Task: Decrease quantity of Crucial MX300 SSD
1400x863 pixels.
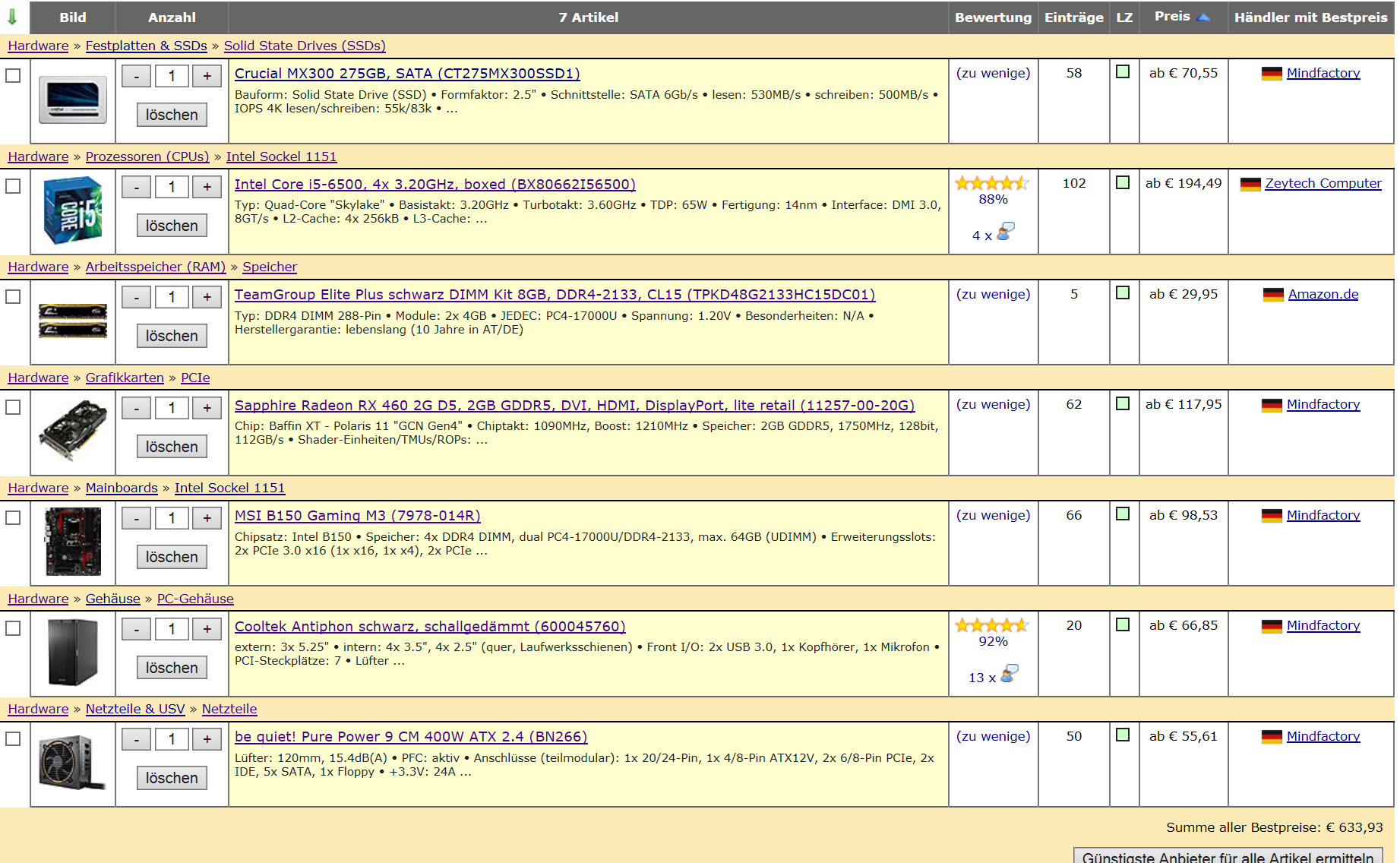Action: click(x=137, y=76)
